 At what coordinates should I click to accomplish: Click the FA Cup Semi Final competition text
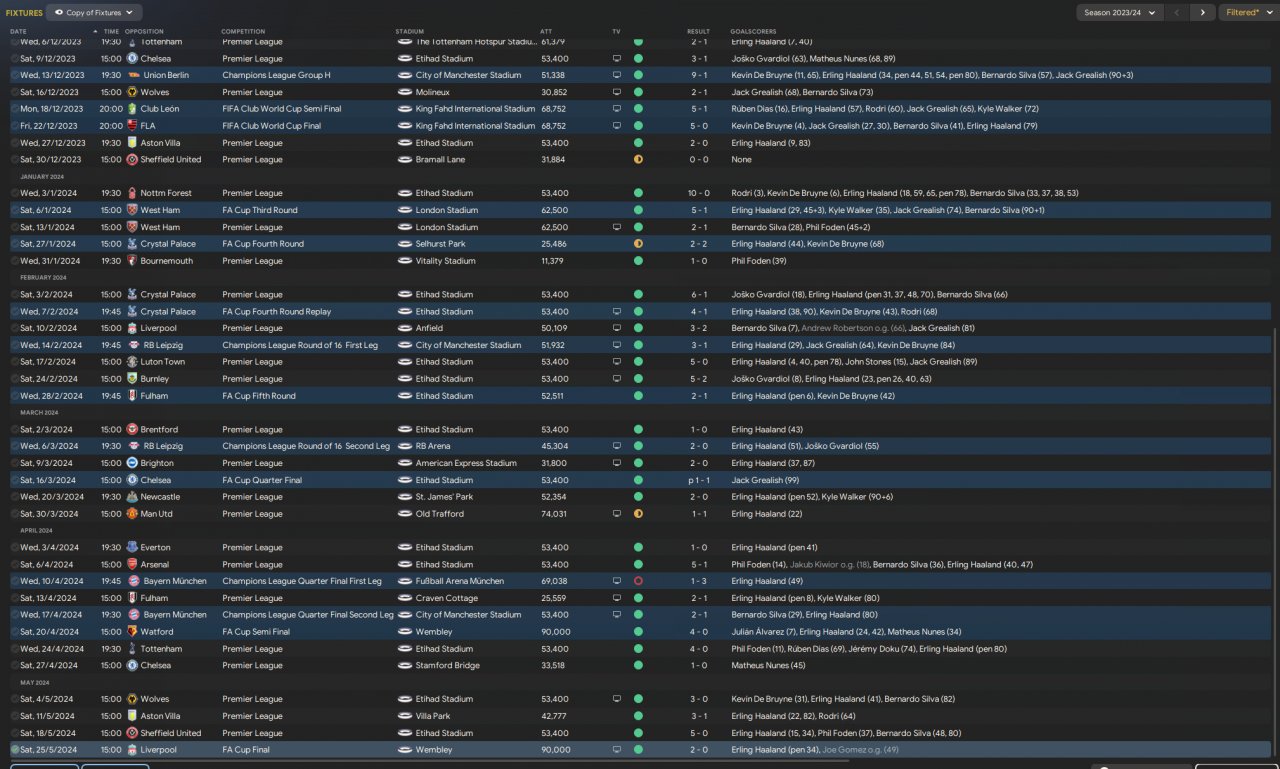point(256,632)
